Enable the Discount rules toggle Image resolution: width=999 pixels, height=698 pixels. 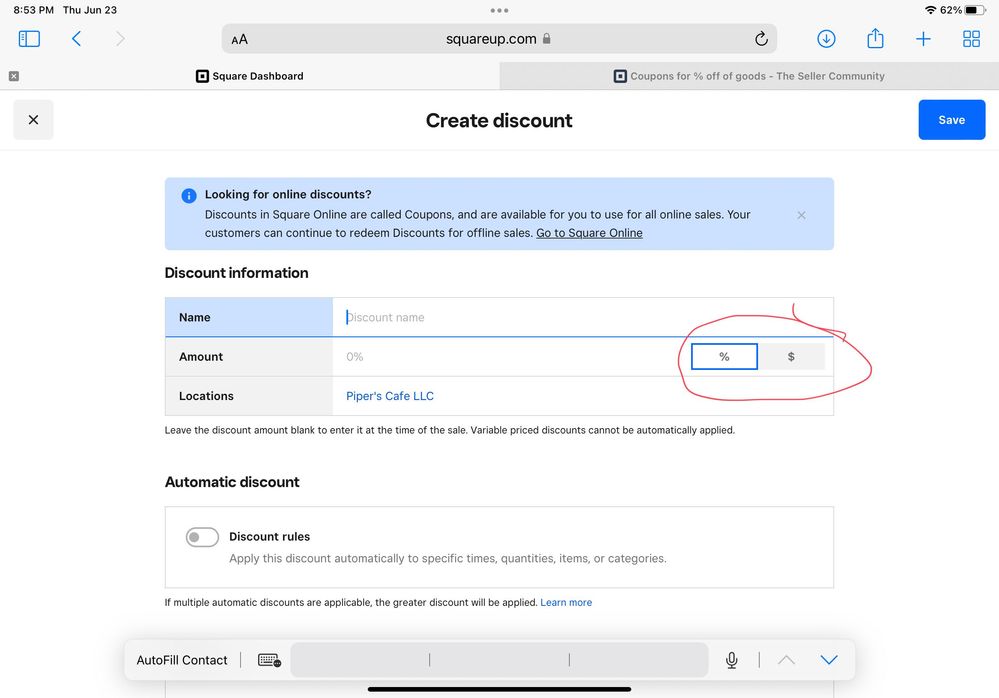202,537
